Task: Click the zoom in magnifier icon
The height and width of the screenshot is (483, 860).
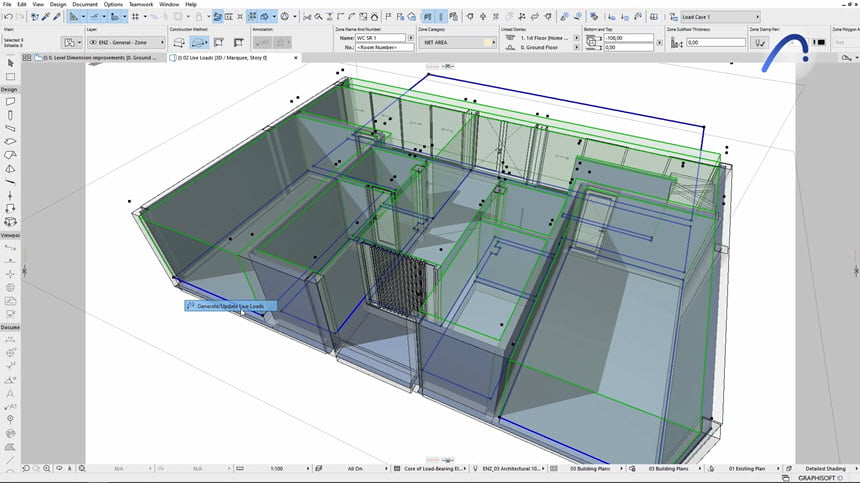Action: 47,469
